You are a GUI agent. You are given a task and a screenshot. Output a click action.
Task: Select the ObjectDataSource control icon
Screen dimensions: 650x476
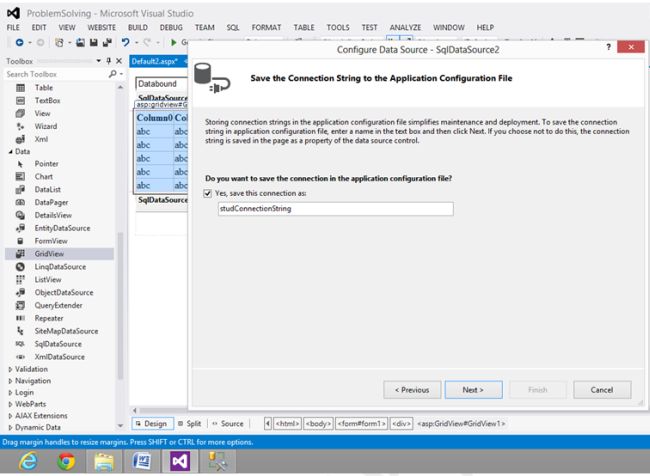[x=20, y=292]
